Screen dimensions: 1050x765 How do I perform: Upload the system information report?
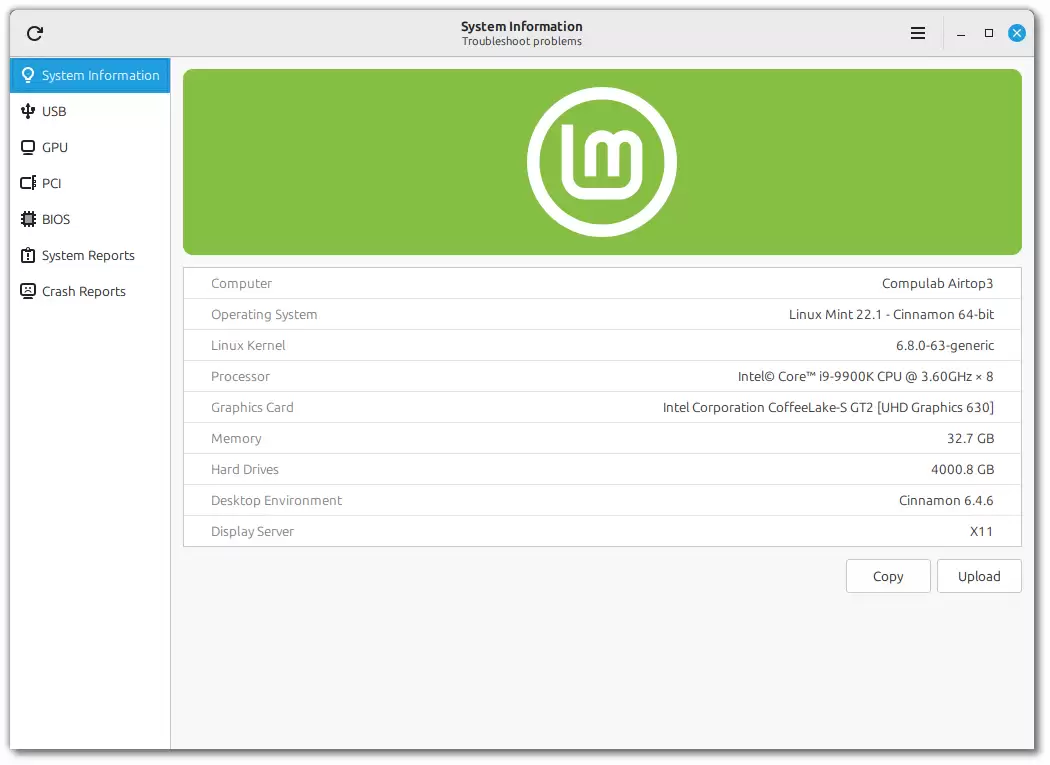(x=979, y=576)
